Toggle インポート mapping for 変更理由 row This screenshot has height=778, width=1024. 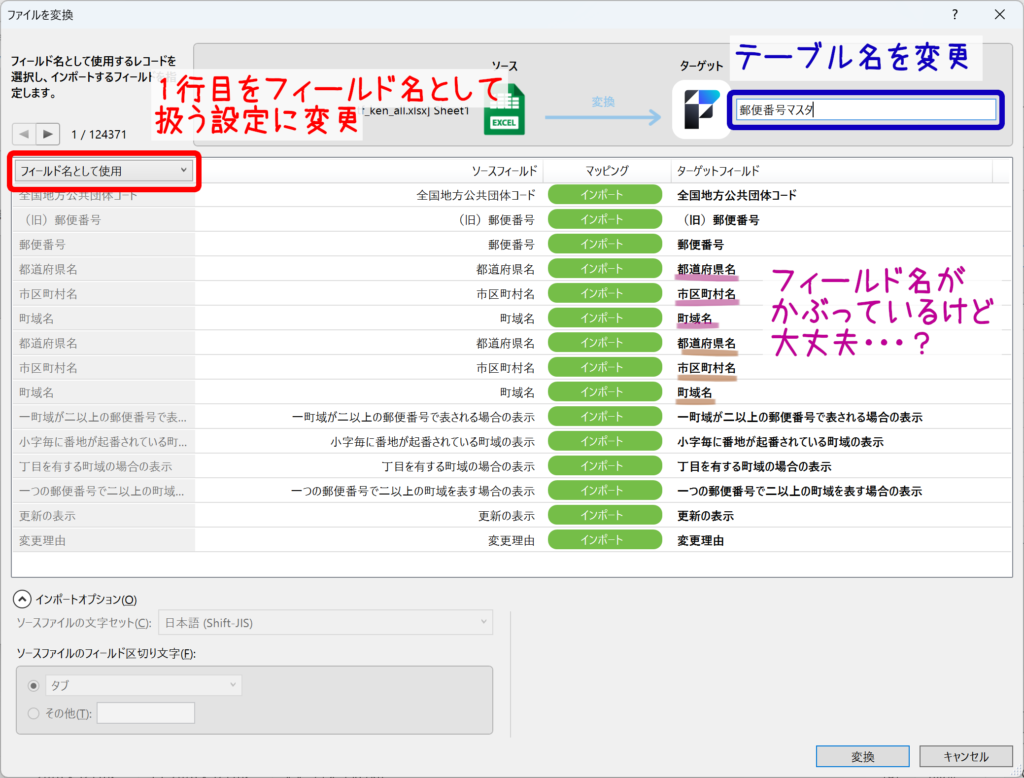click(x=605, y=540)
